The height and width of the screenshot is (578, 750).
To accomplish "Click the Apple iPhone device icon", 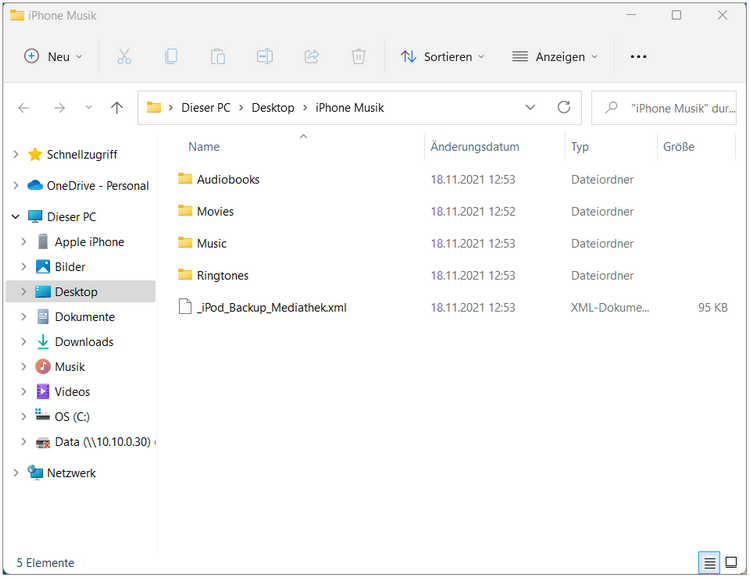I will point(43,242).
